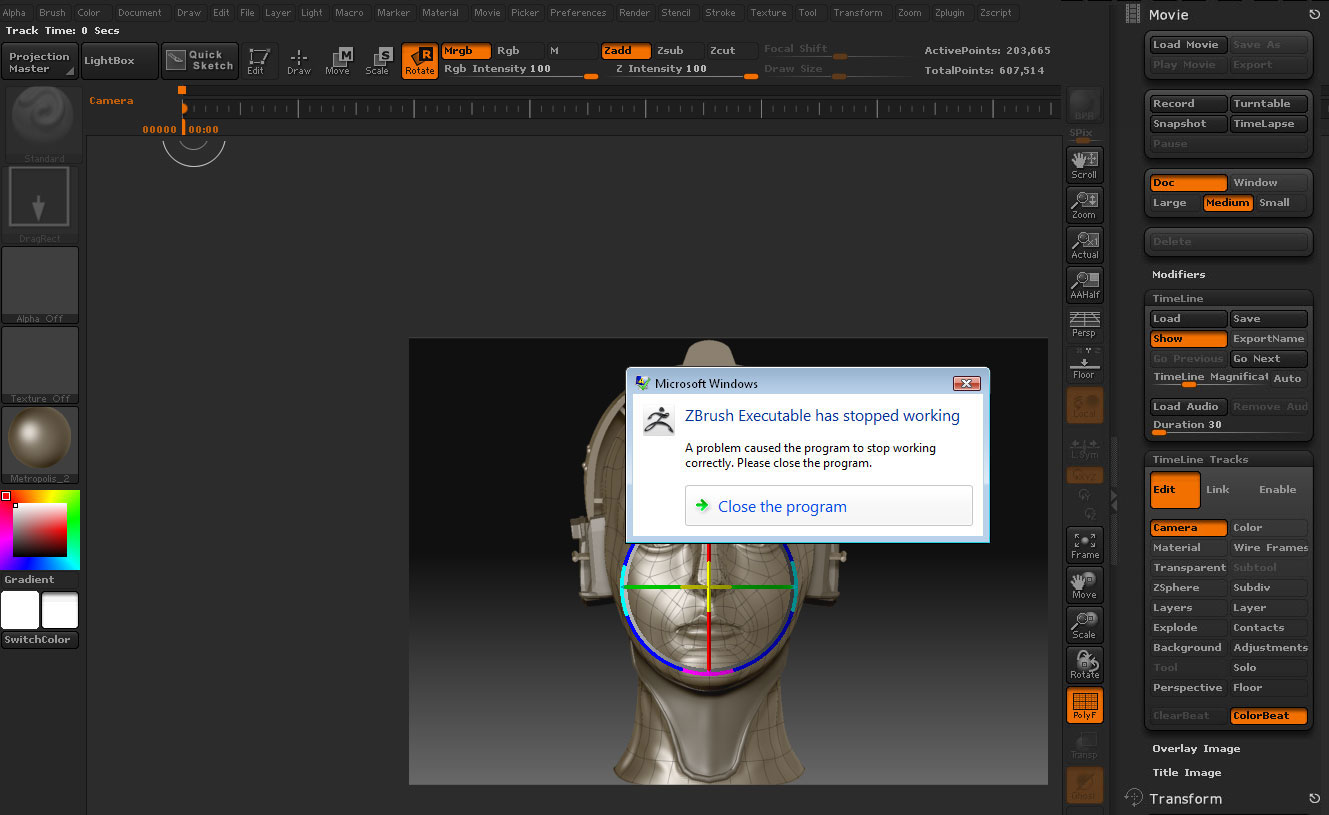This screenshot has width=1329, height=815.
Task: Open the Render menu
Action: [x=634, y=13]
